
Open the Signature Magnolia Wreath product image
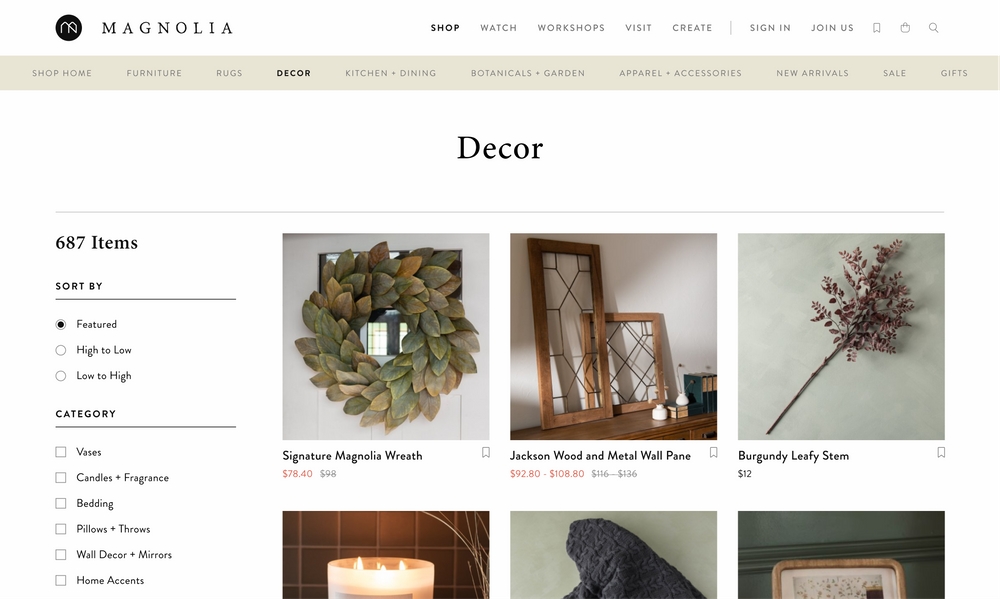386,336
